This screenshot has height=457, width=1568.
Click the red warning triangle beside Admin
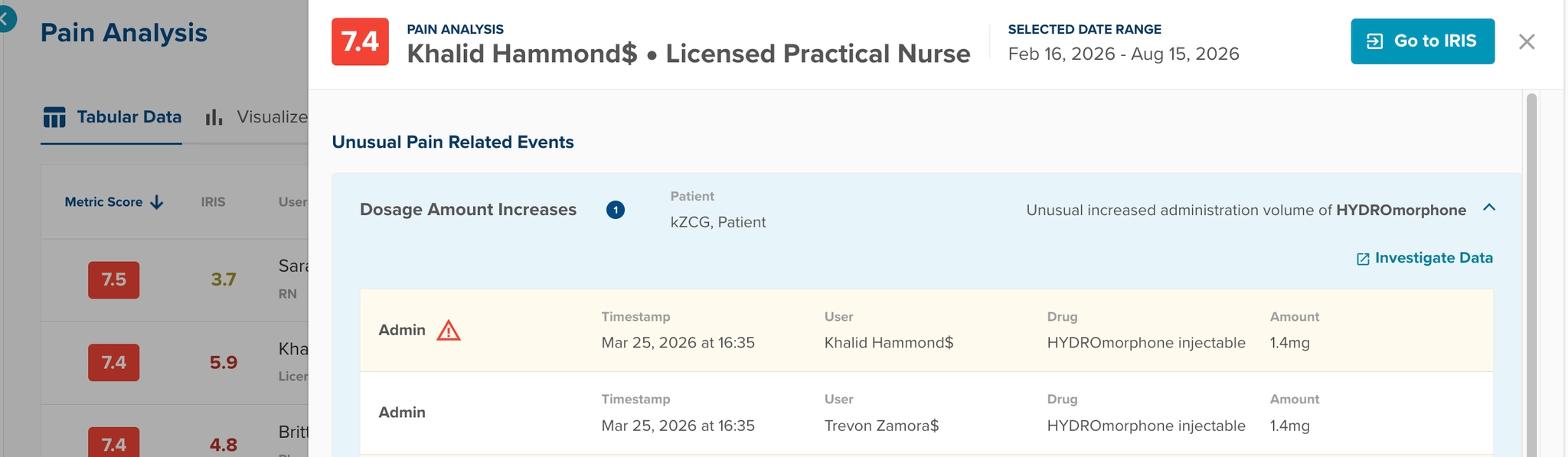pos(449,330)
